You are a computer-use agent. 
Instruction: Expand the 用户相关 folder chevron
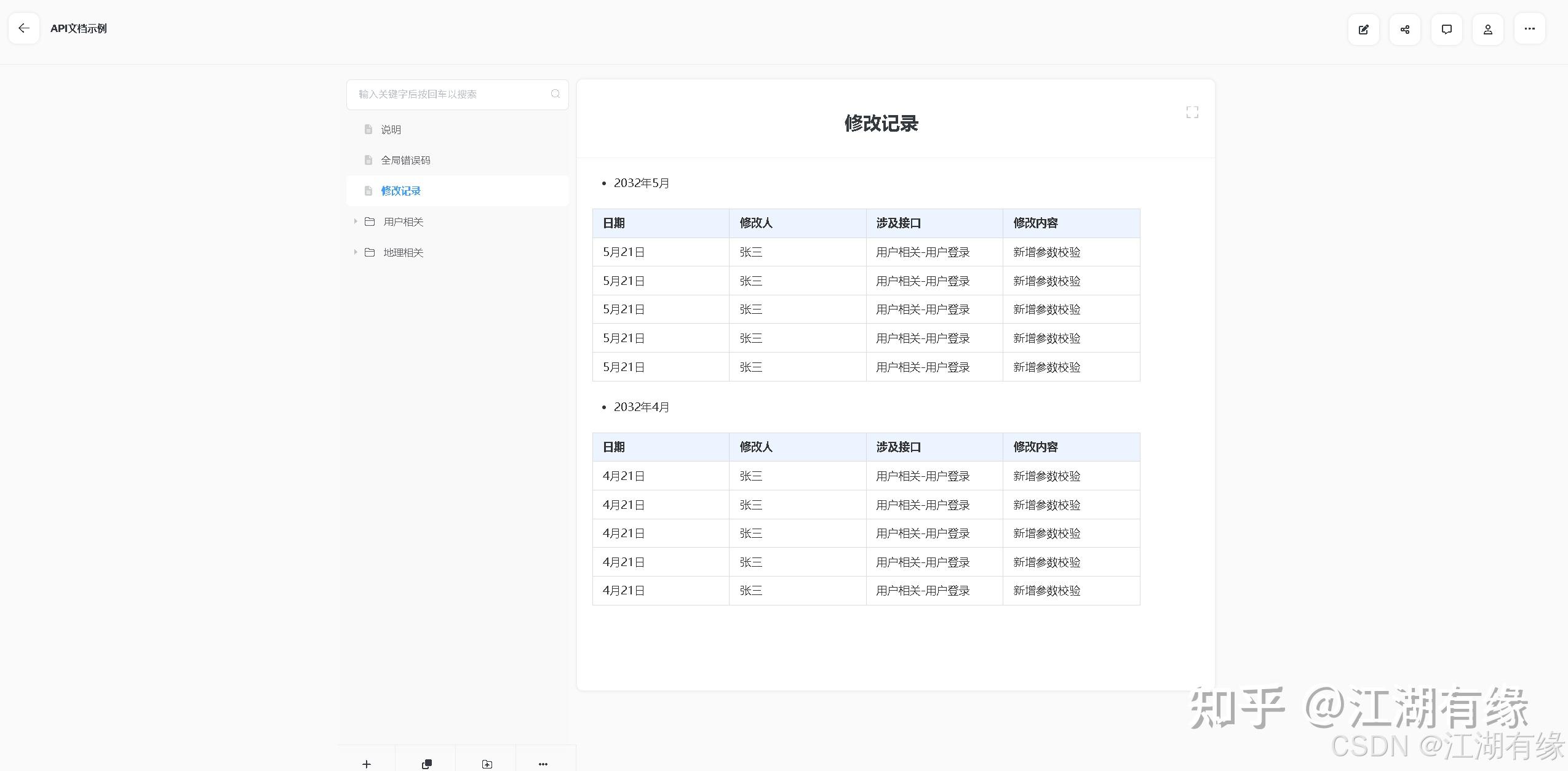(x=355, y=222)
